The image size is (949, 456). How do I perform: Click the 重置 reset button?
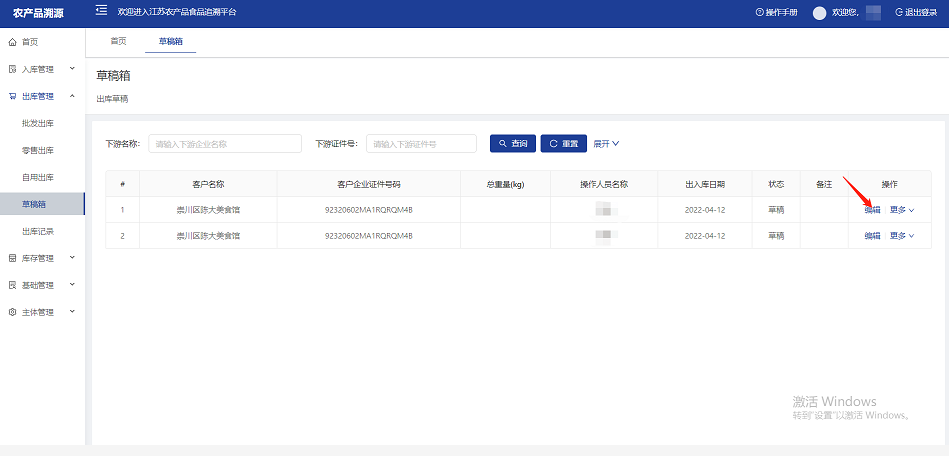pyautogui.click(x=563, y=144)
